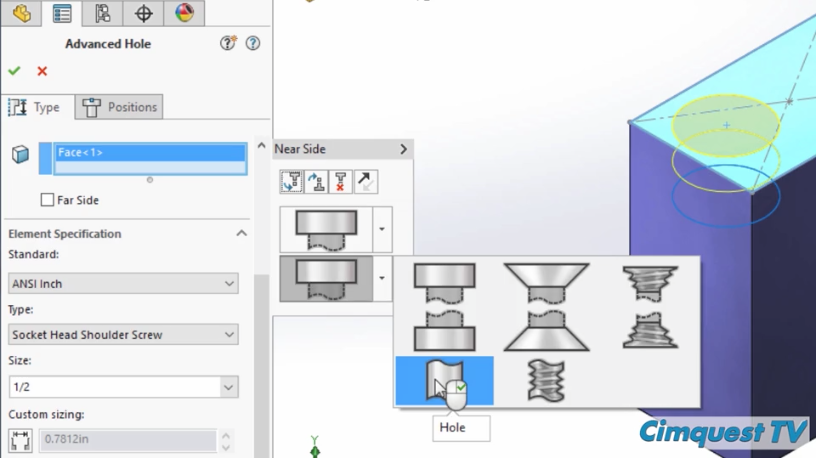Image resolution: width=819 pixels, height=463 pixels.
Task: Switch to the PropertyManager tab
Action: pyautogui.click(x=62, y=13)
